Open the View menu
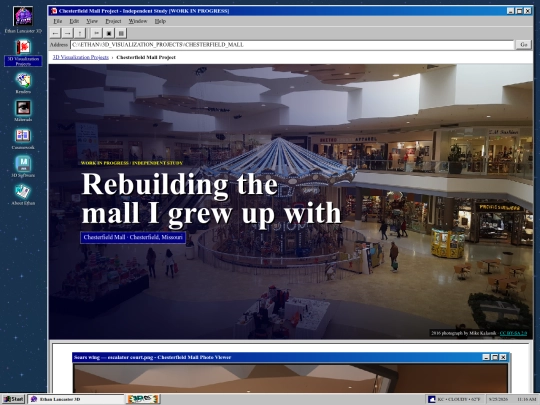540x405 pixels. [92, 21]
